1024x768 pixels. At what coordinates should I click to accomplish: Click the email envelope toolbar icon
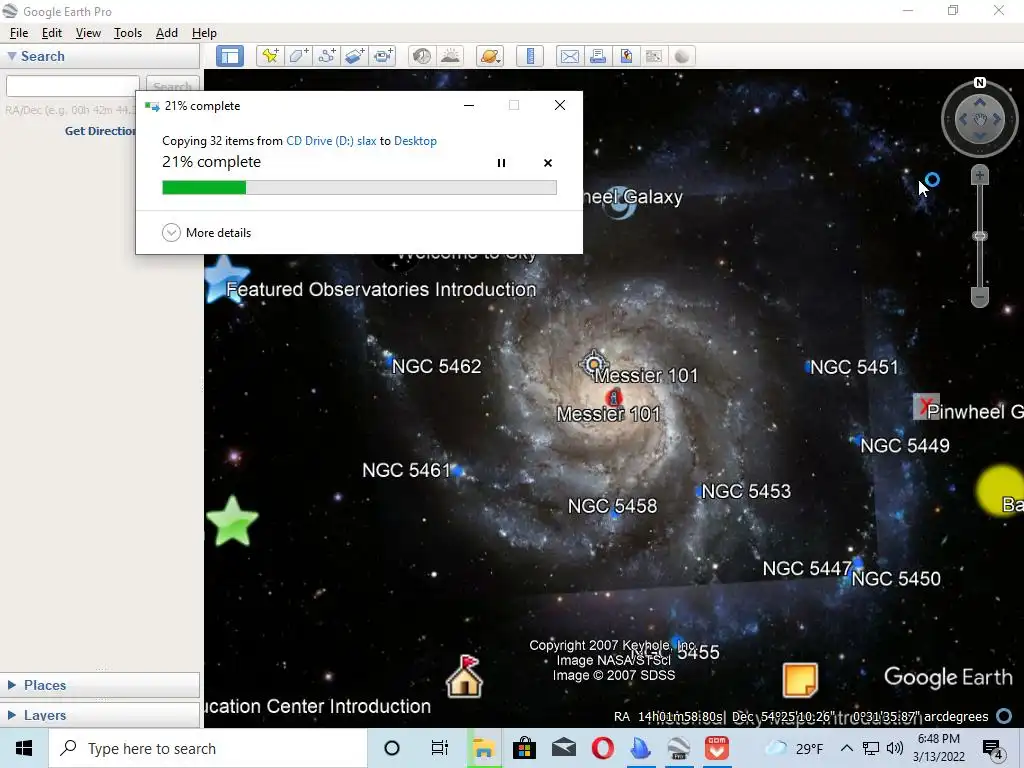(569, 56)
